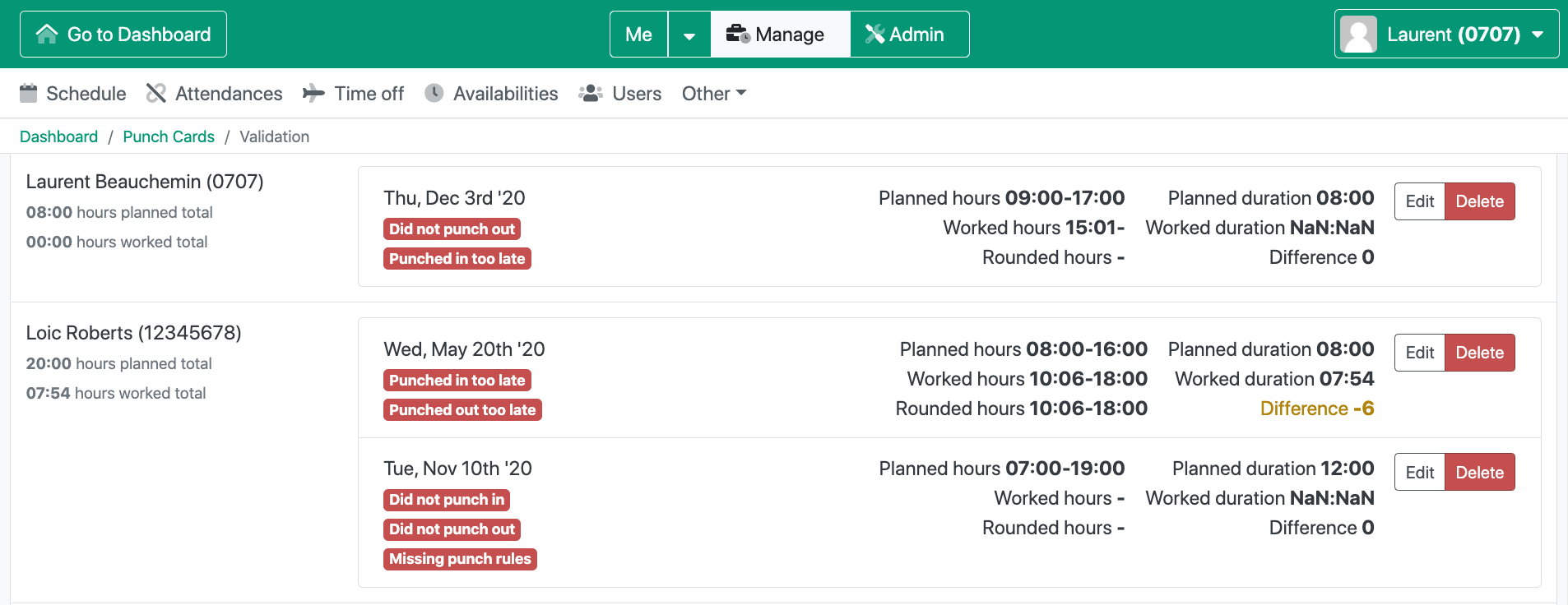This screenshot has width=1568, height=605.
Task: Switch to the Me view
Action: click(x=638, y=35)
